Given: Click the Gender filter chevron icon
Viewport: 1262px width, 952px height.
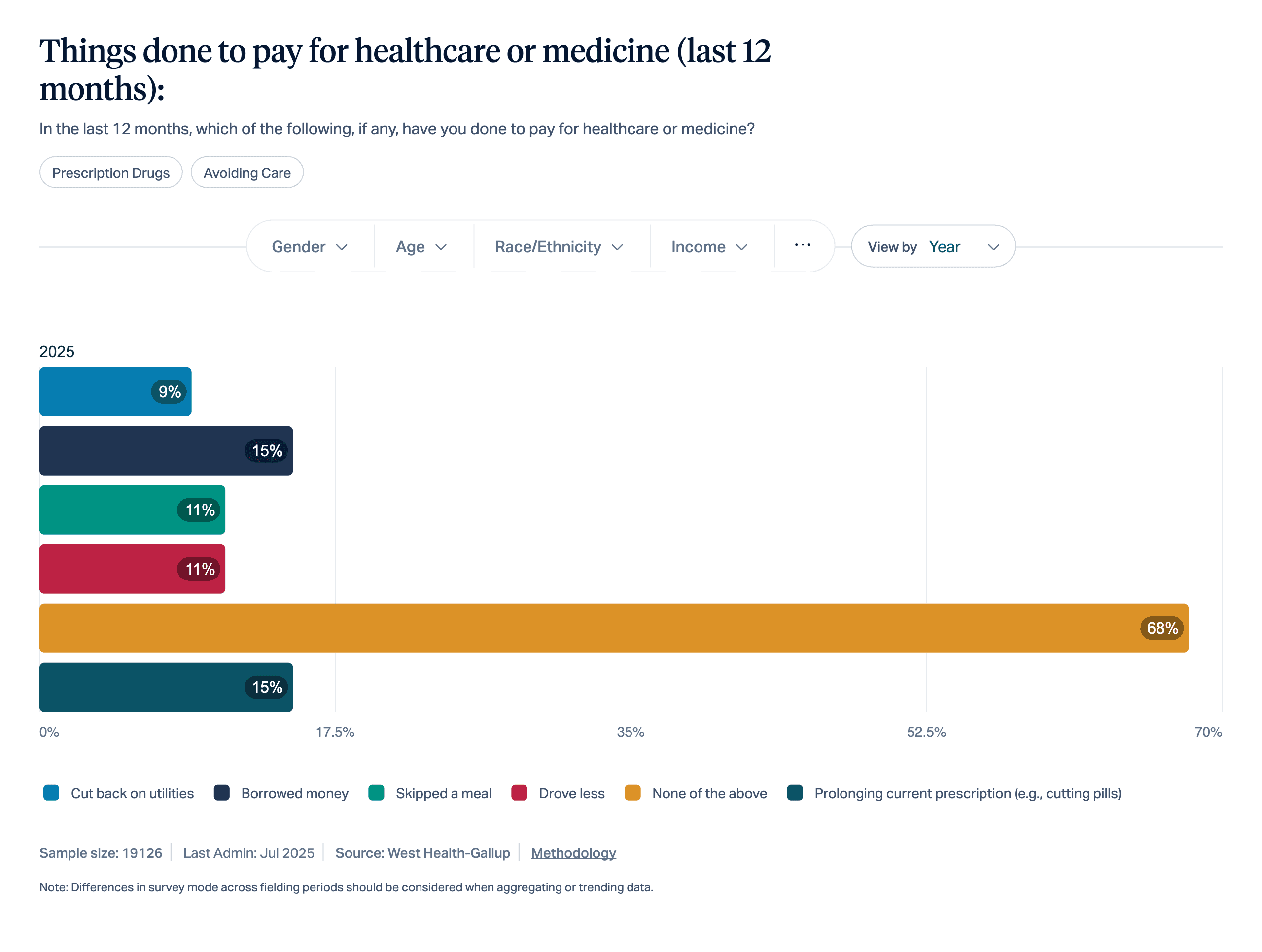Looking at the screenshot, I should (x=342, y=247).
